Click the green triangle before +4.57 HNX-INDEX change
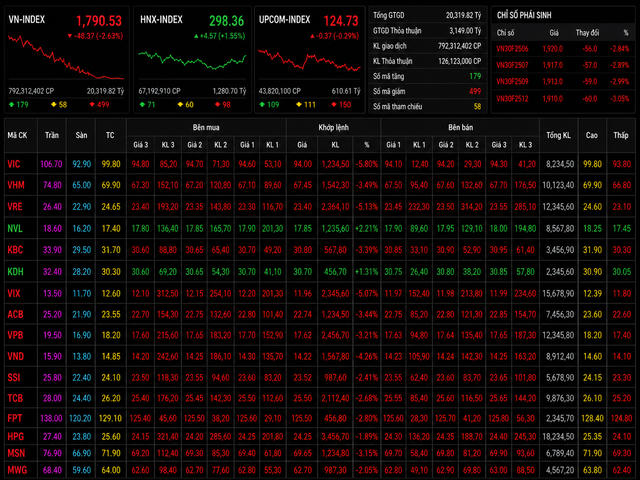640x480 pixels. pyautogui.click(x=196, y=36)
